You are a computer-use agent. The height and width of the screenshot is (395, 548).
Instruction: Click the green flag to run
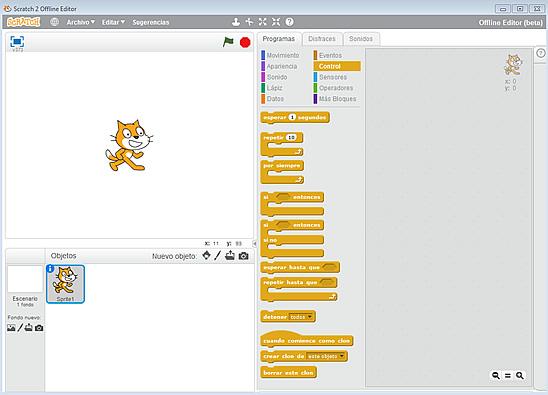point(228,42)
